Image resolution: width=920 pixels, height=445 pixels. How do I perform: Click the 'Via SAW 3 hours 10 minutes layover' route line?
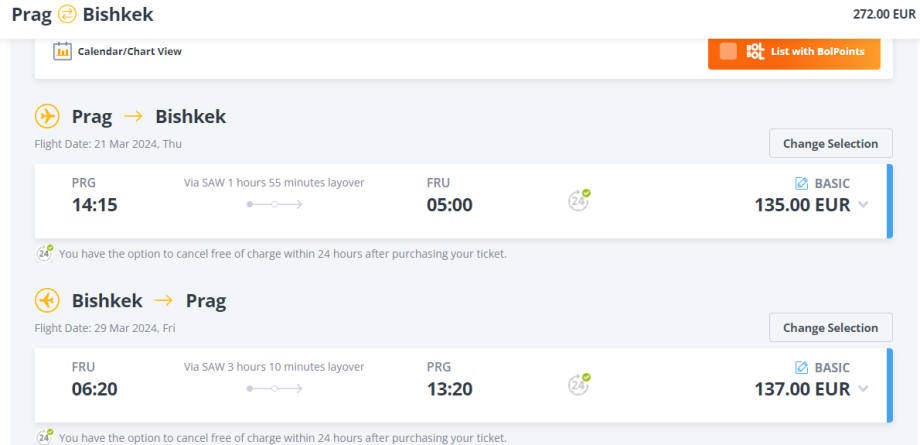pyautogui.click(x=274, y=389)
